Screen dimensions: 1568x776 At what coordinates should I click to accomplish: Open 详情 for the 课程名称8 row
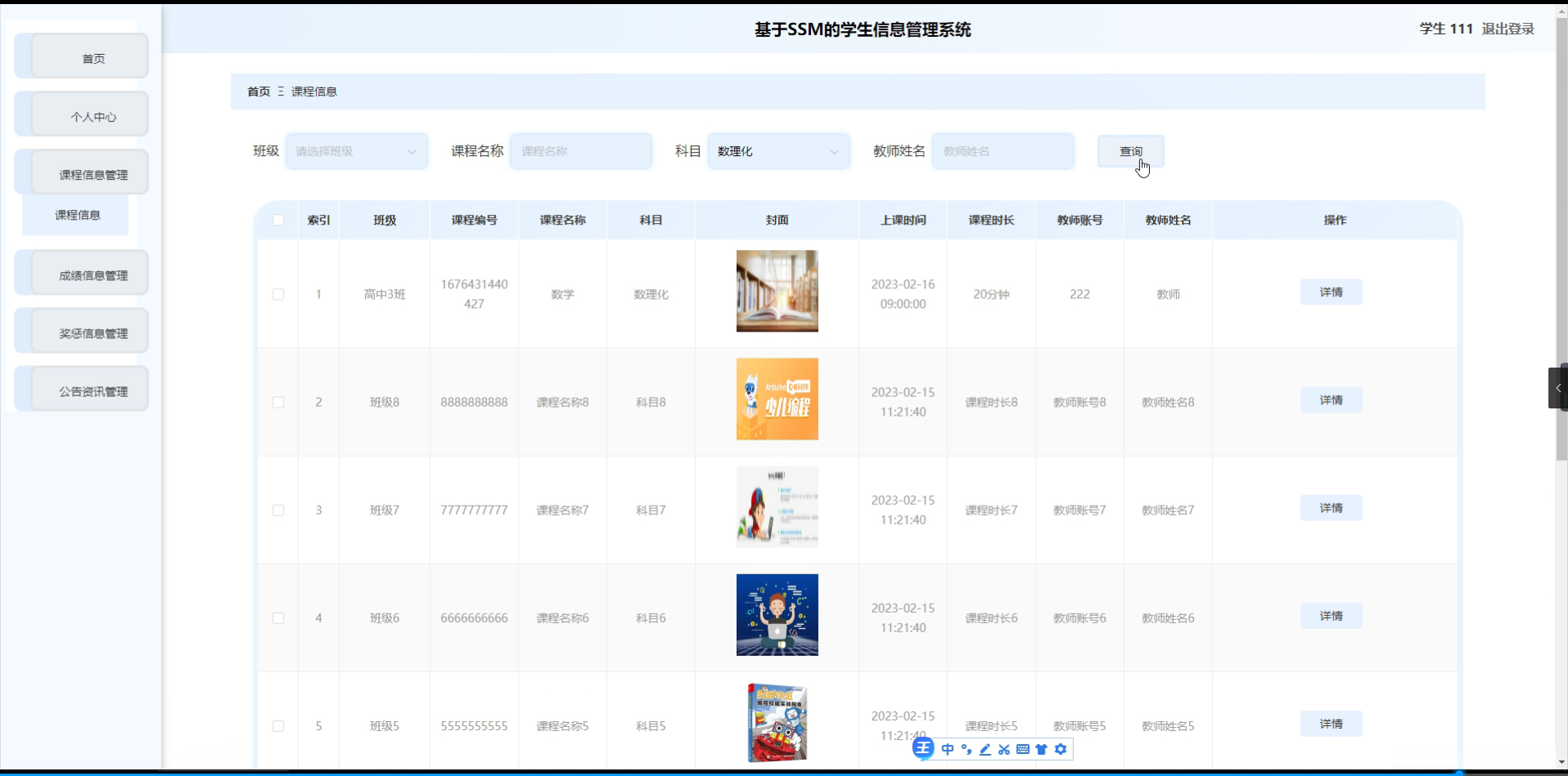1331,399
